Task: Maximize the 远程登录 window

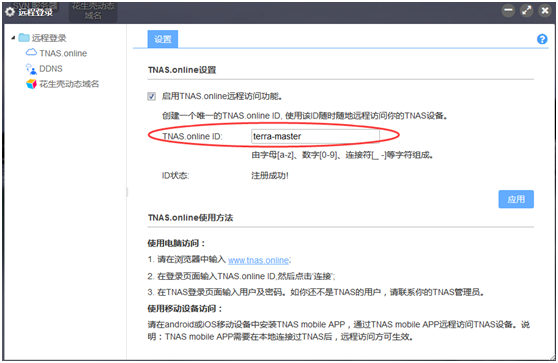Action: point(527,10)
